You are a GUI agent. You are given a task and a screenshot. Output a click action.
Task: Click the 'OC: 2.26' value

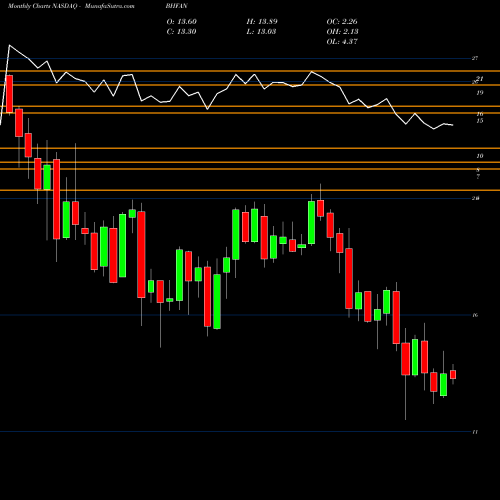coord(342,22)
